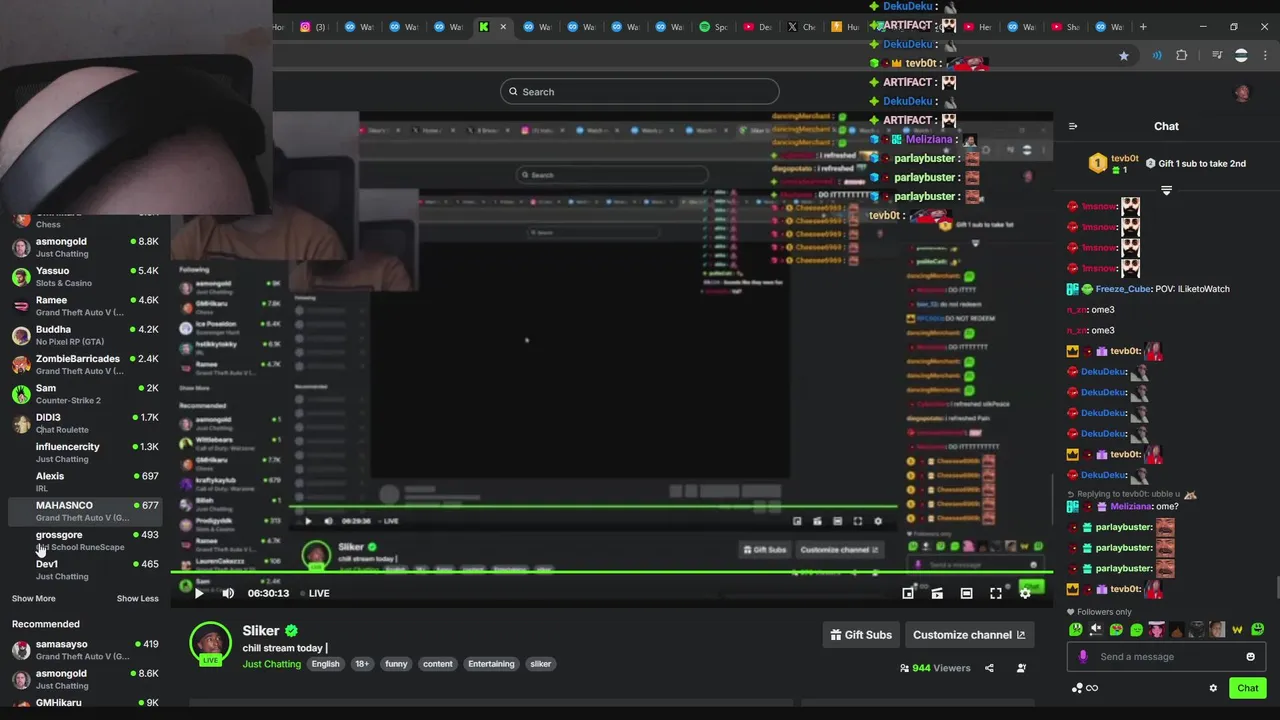Click the Gift Subs button
The width and height of the screenshot is (1280, 720).
861,635
